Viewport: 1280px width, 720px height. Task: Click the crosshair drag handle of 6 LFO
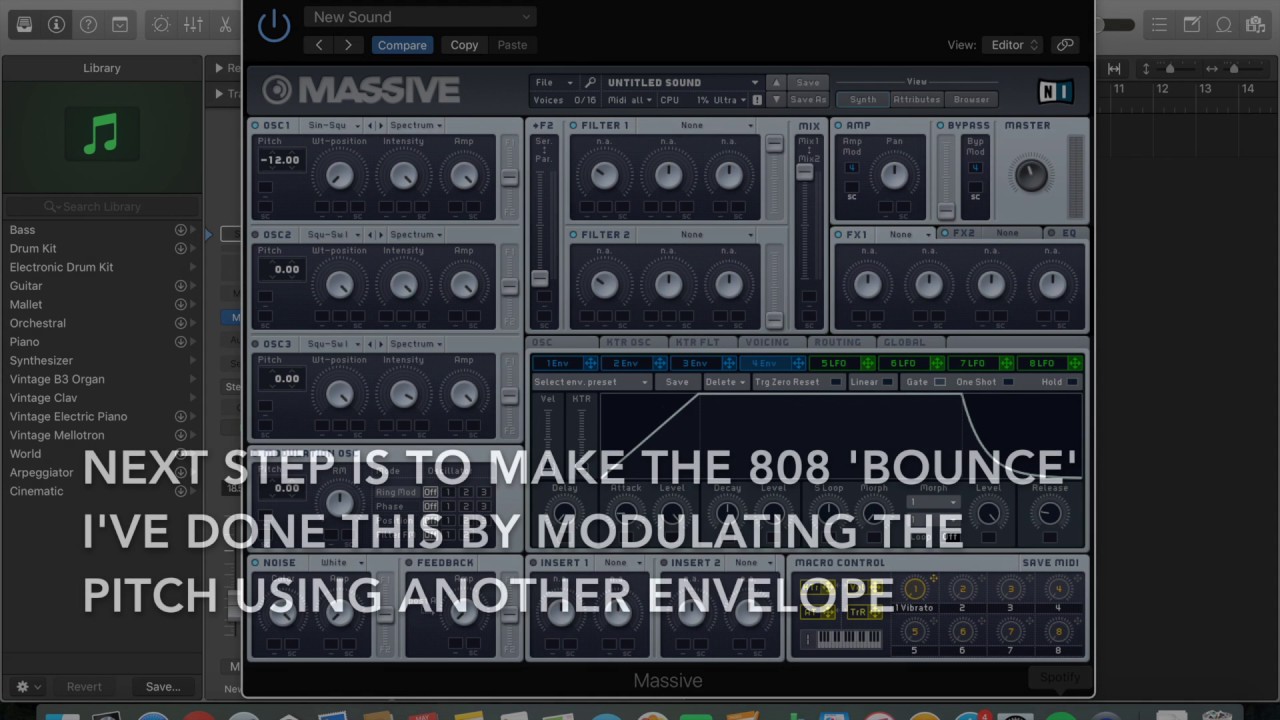tap(937, 364)
